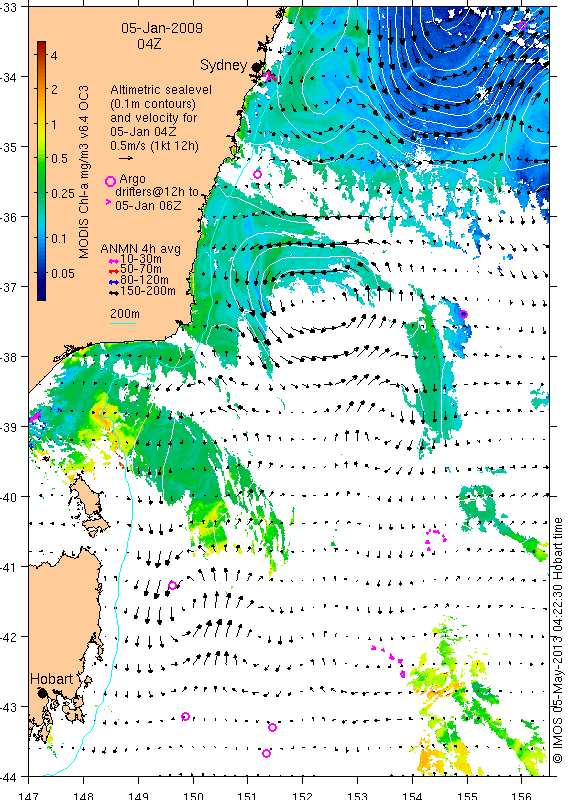Viewport: 570px width, 800px height.
Task: Click the color bar tick label 0.05
Action: point(63,273)
